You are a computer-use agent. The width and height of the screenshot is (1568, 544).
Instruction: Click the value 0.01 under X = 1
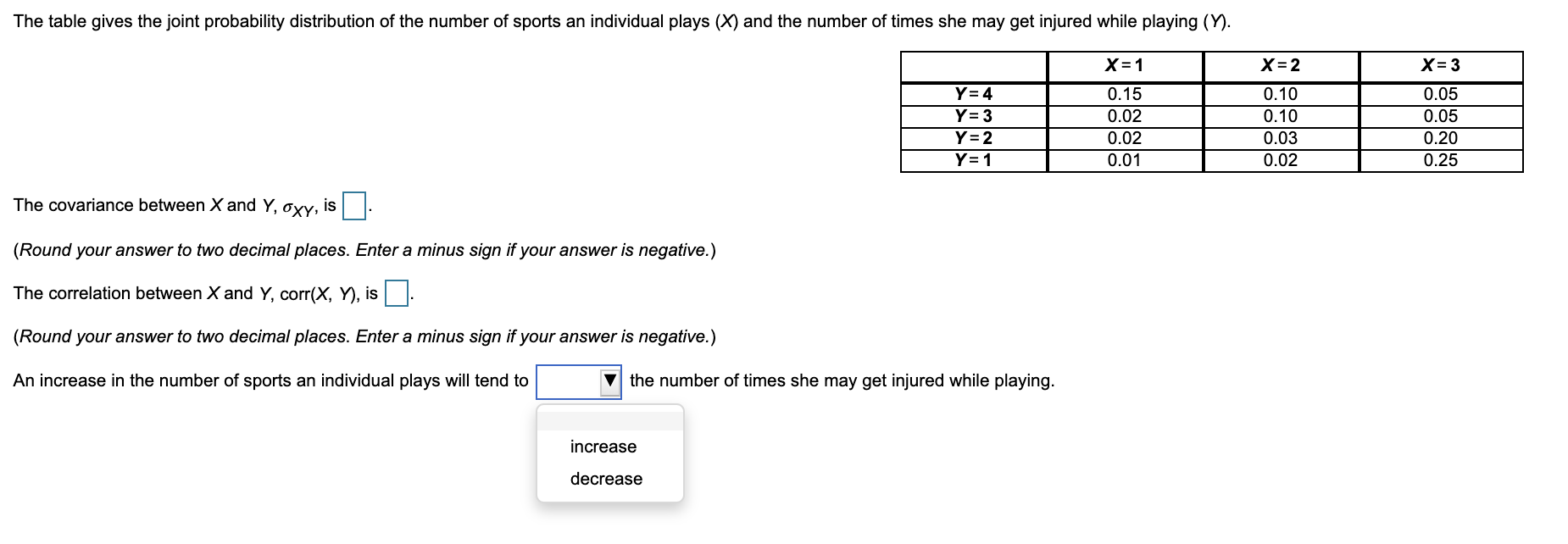click(1124, 158)
